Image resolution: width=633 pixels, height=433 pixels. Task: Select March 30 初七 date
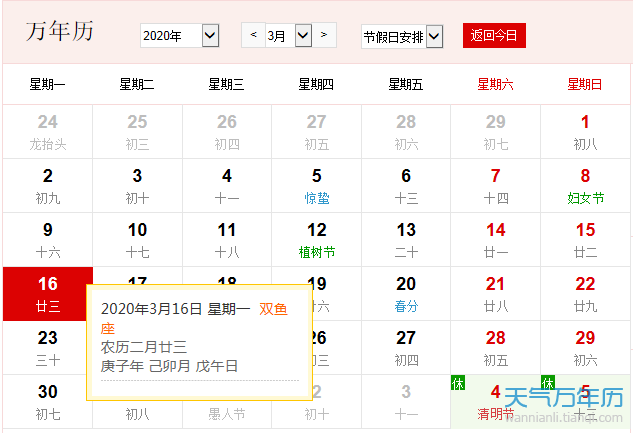point(48,402)
